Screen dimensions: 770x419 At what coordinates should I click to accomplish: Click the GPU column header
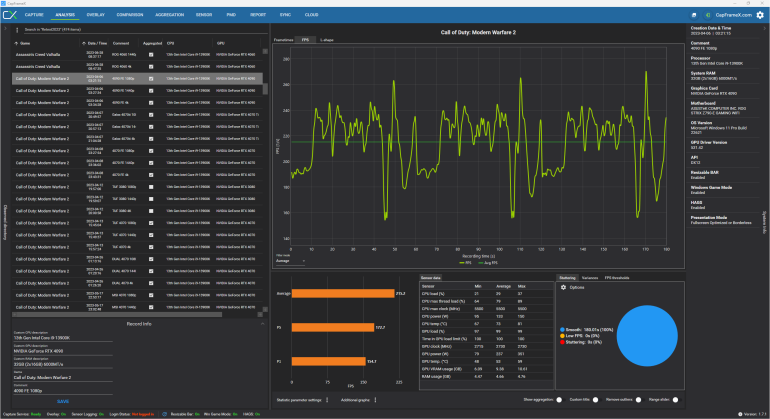220,43
